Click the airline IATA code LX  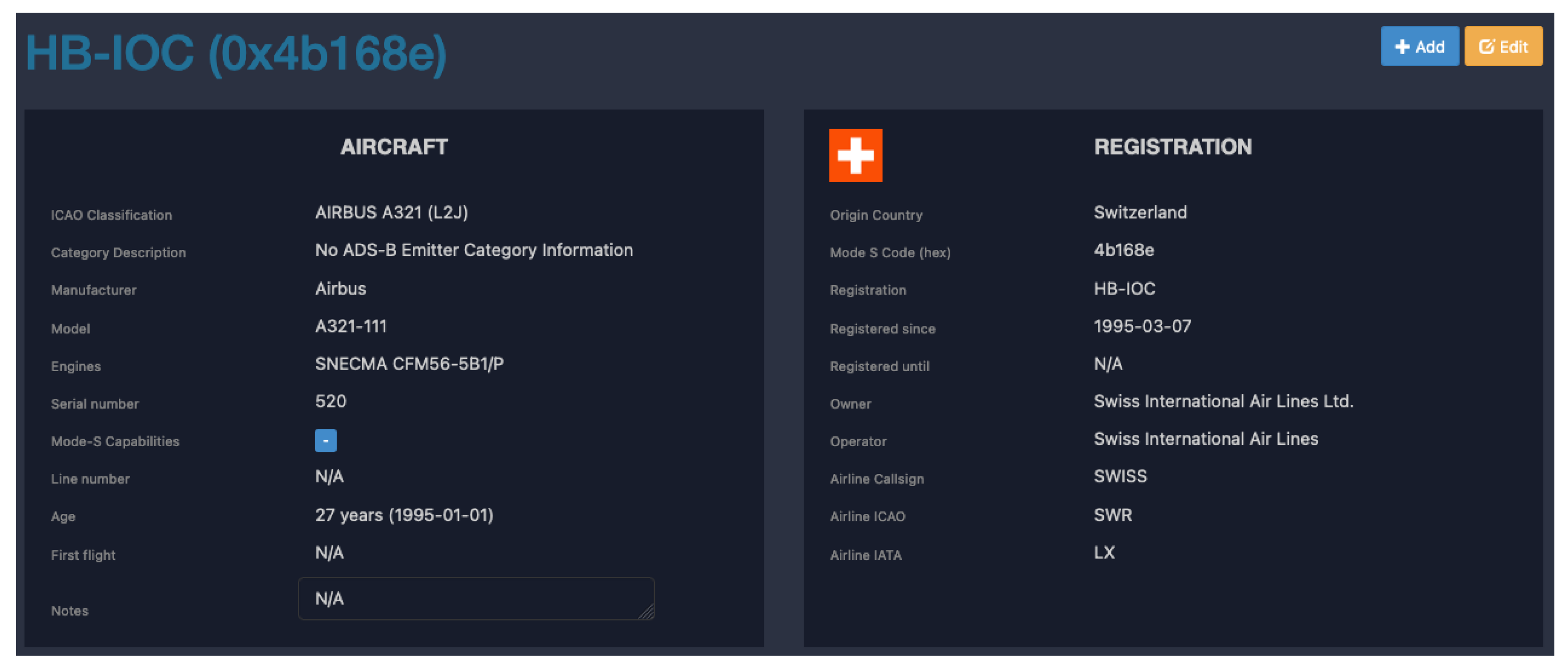tap(1104, 553)
